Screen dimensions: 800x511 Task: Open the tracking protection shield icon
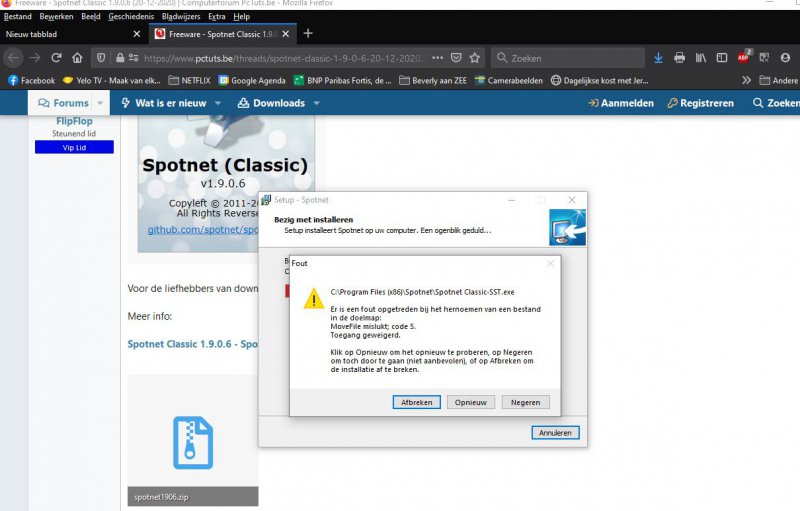click(x=101, y=58)
